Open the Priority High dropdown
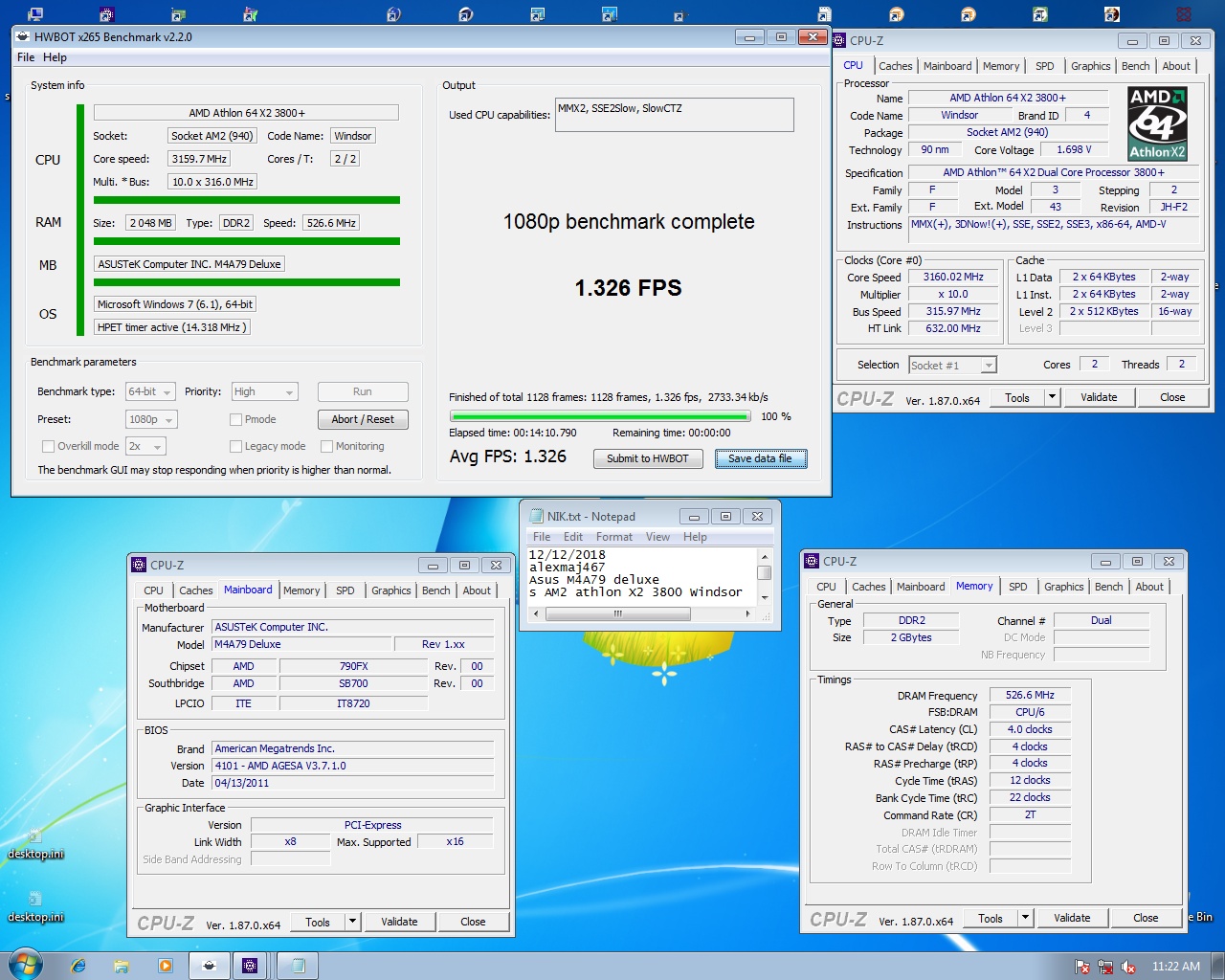 [x=264, y=391]
